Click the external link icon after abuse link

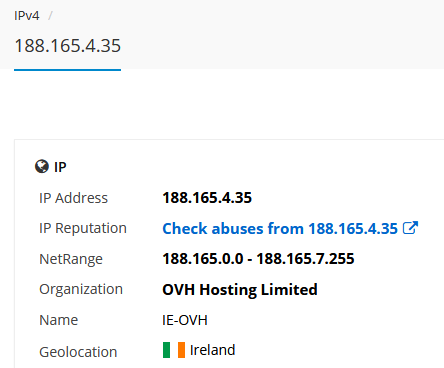click(410, 228)
